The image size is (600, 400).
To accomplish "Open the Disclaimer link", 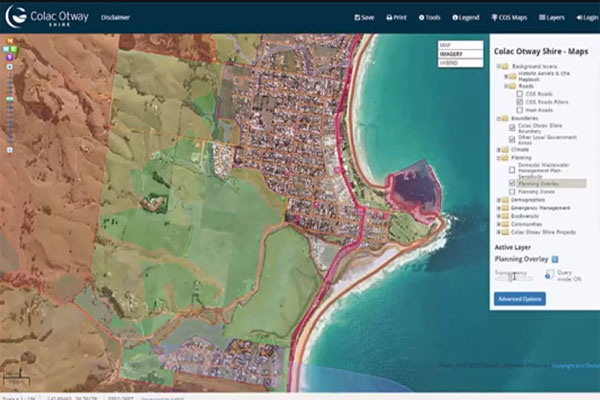I will point(115,17).
